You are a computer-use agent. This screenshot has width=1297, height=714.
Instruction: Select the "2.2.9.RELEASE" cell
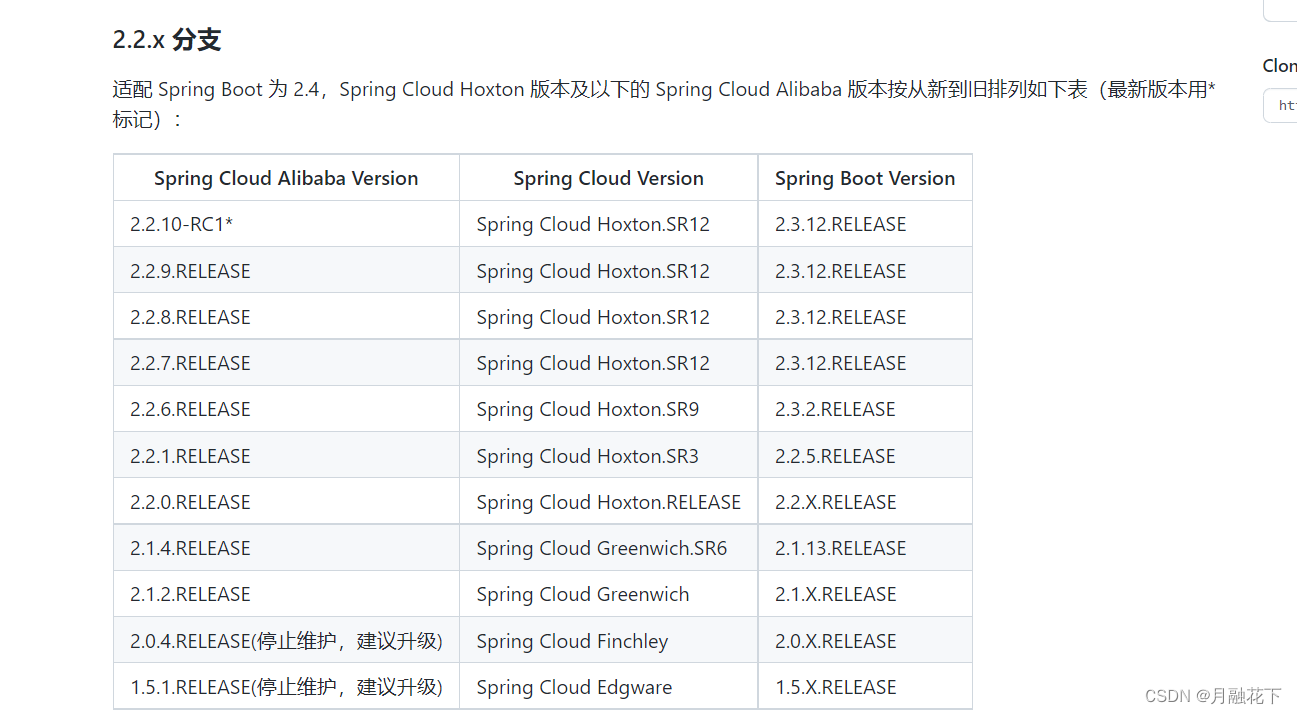(286, 271)
